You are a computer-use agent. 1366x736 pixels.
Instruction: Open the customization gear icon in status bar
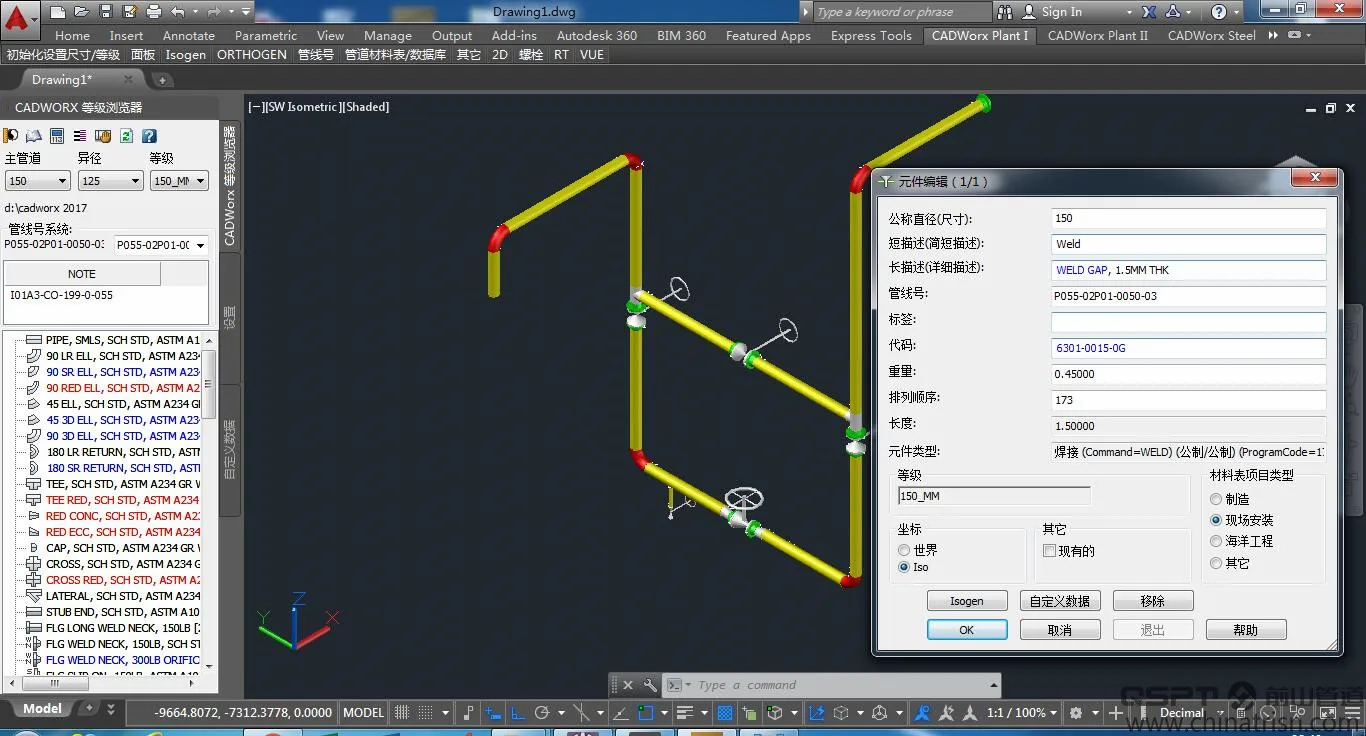coord(1076,712)
